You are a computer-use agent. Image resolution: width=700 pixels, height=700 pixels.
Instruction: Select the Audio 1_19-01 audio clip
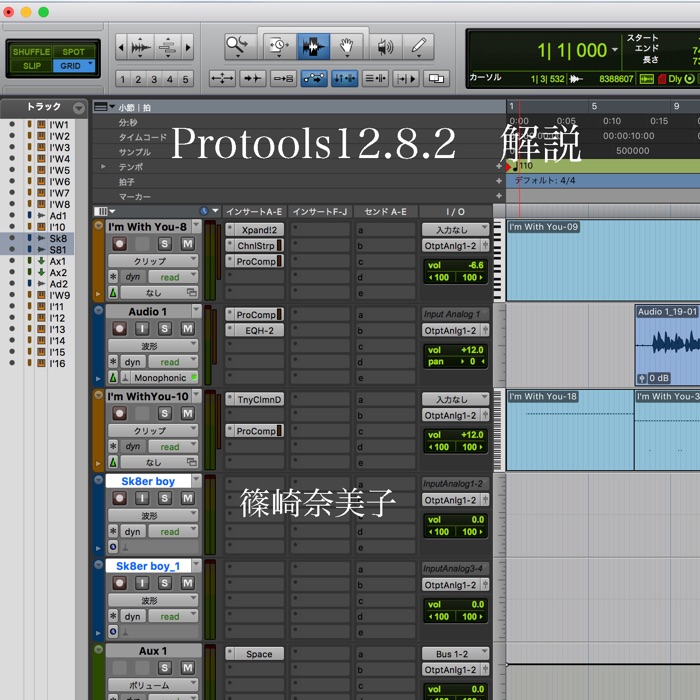pos(667,344)
